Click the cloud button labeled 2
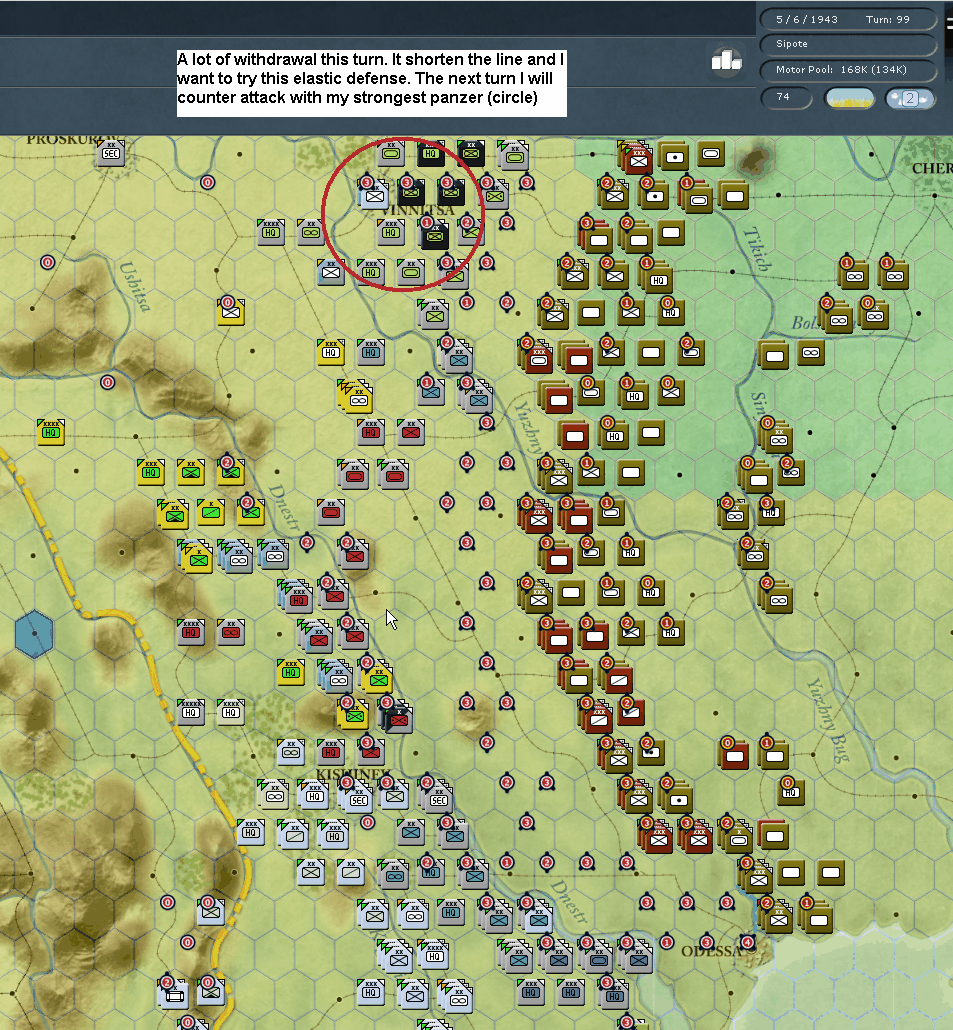This screenshot has width=953, height=1030. tap(910, 99)
